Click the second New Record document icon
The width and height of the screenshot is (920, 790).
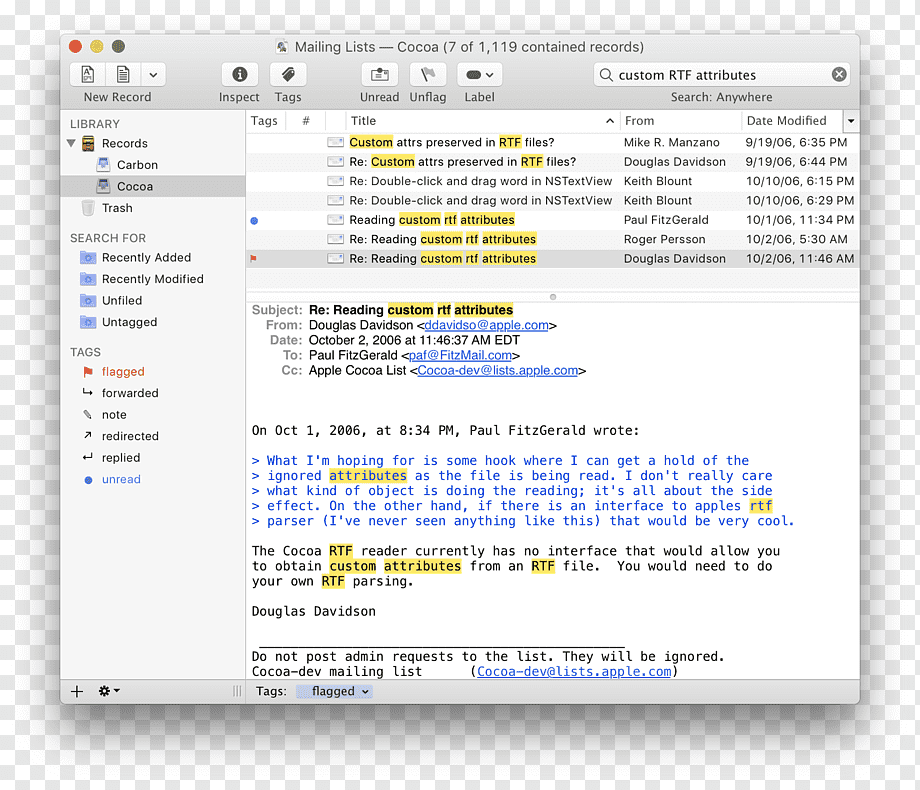(x=123, y=75)
